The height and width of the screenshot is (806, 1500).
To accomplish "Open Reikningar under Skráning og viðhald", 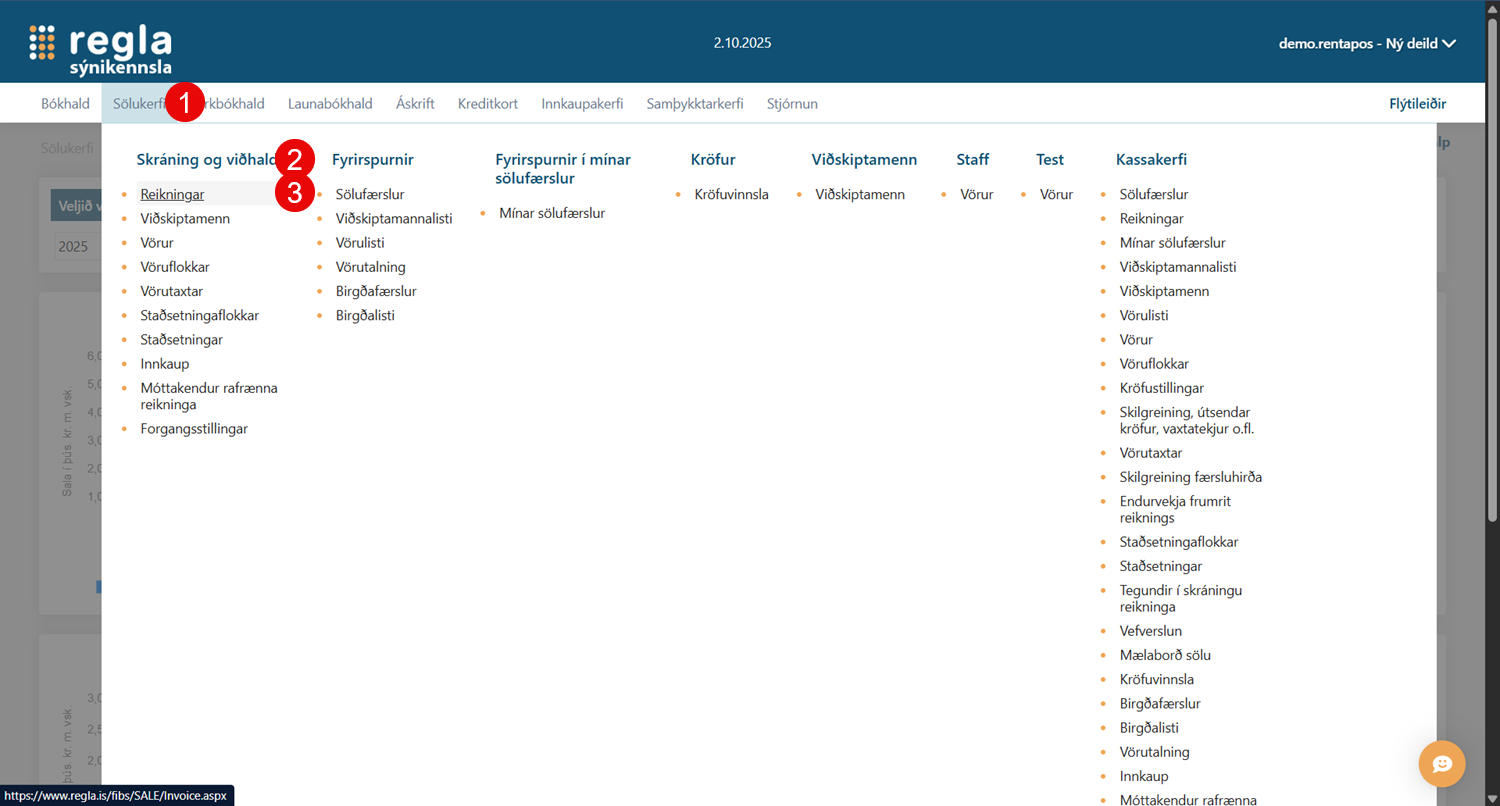I will click(172, 195).
